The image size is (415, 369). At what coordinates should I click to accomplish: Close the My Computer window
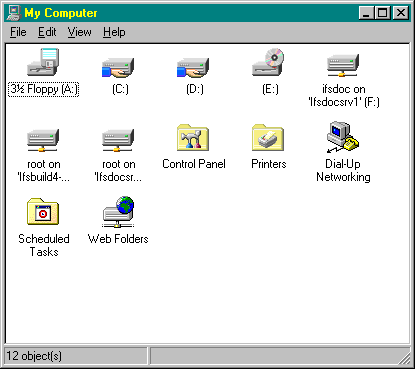click(400, 13)
